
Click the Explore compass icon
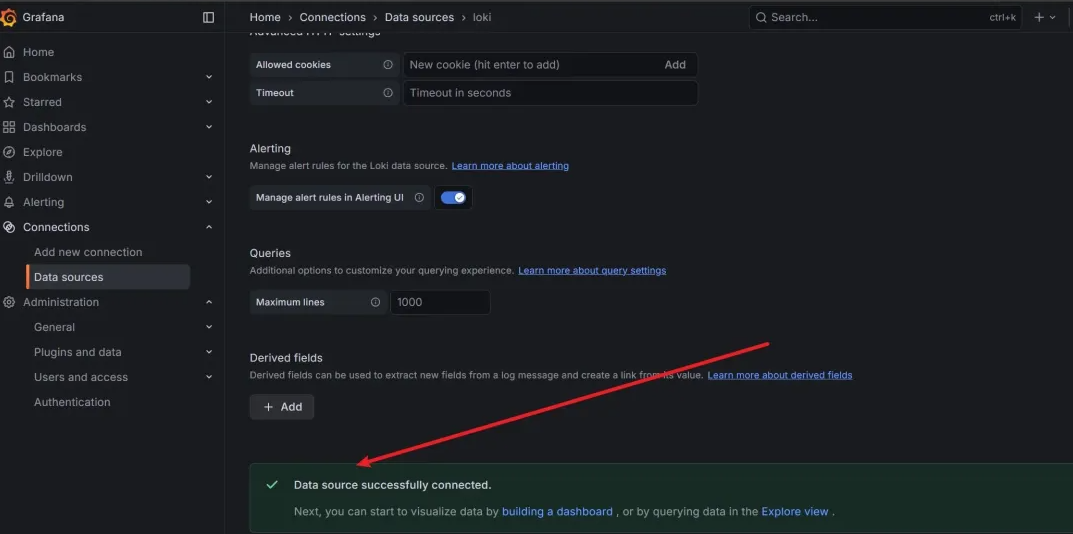point(9,152)
